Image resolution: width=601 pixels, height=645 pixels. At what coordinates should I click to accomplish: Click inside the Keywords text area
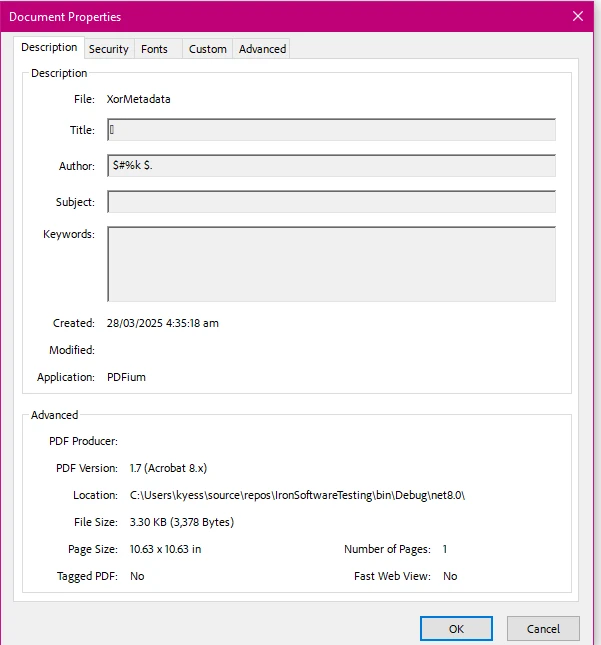point(331,264)
